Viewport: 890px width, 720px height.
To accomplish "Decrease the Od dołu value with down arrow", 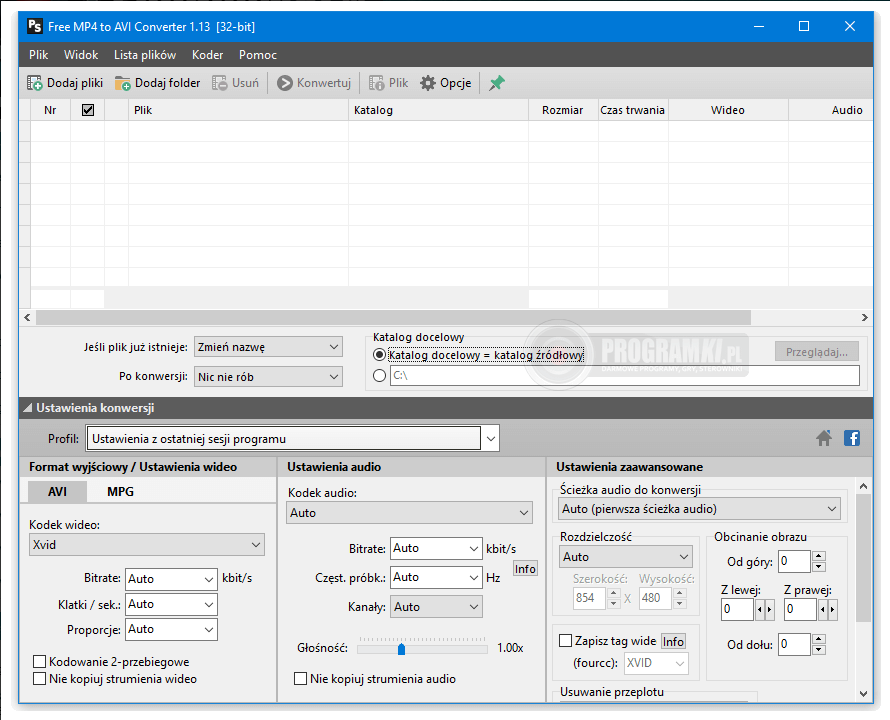I will point(818,650).
